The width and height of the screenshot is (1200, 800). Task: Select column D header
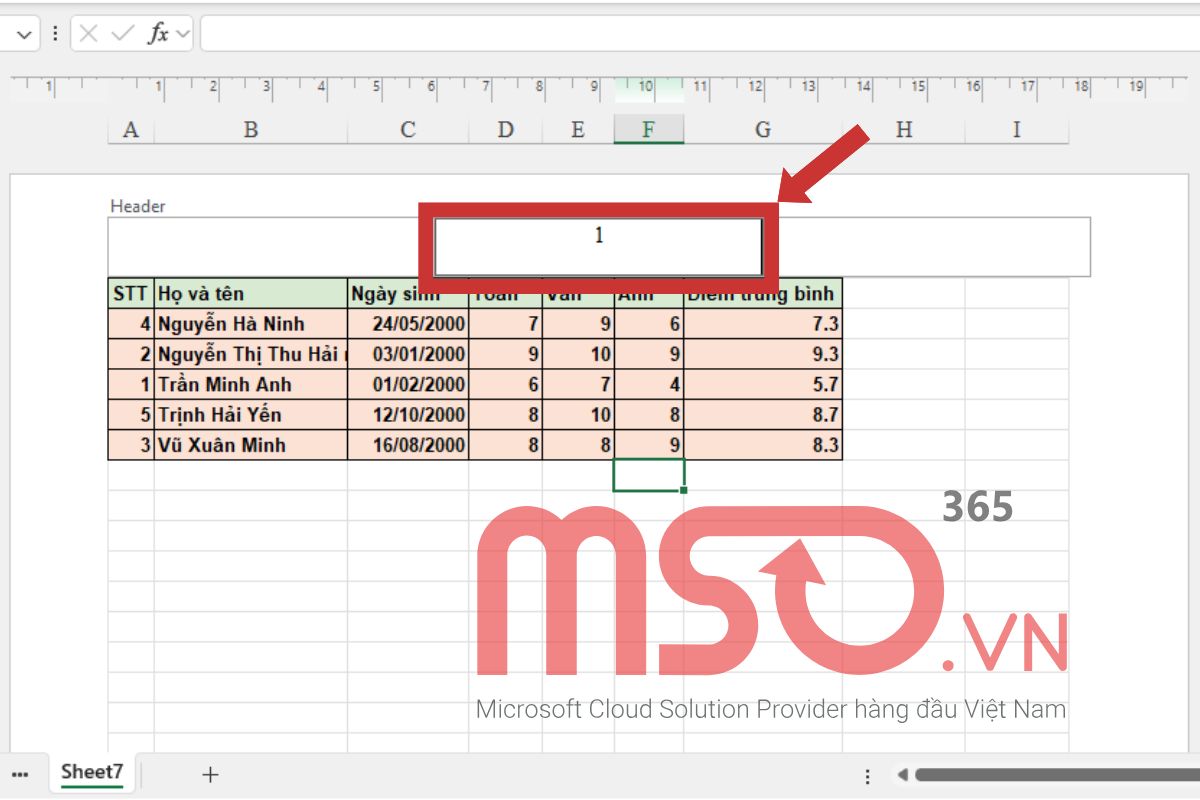(506, 129)
